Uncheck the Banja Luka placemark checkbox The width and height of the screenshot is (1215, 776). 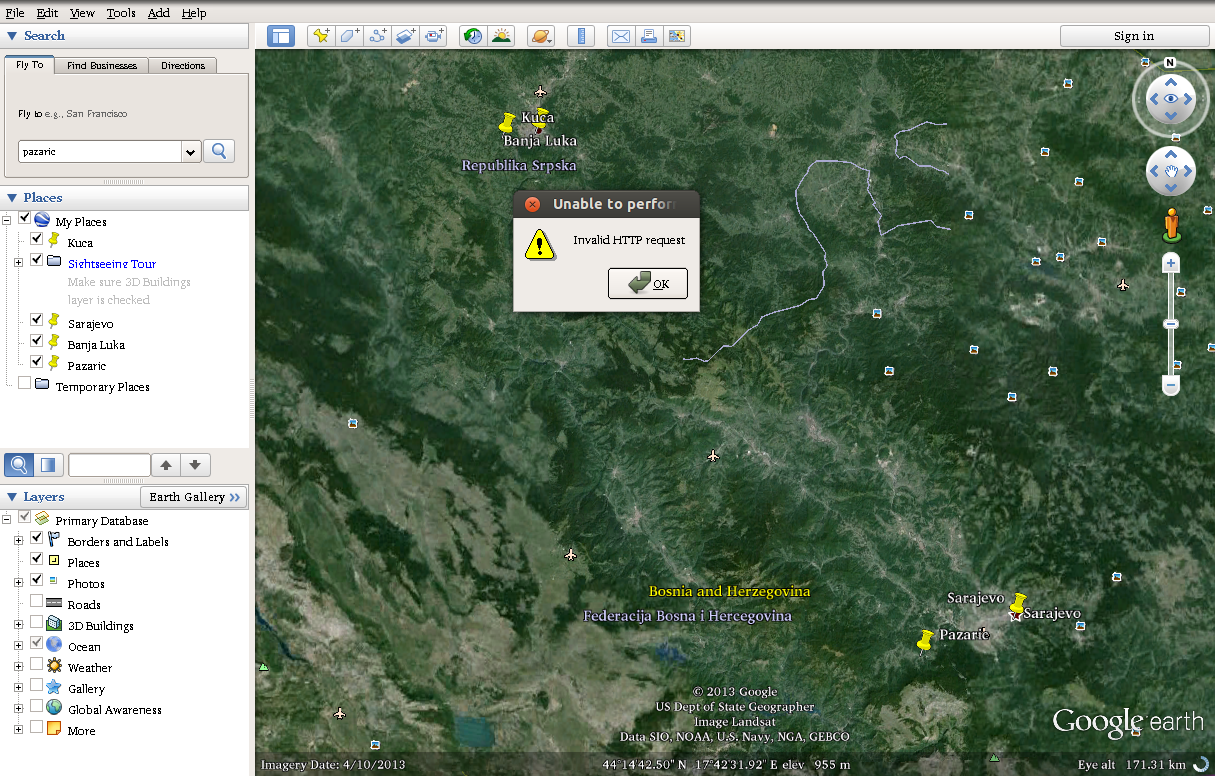click(37, 343)
